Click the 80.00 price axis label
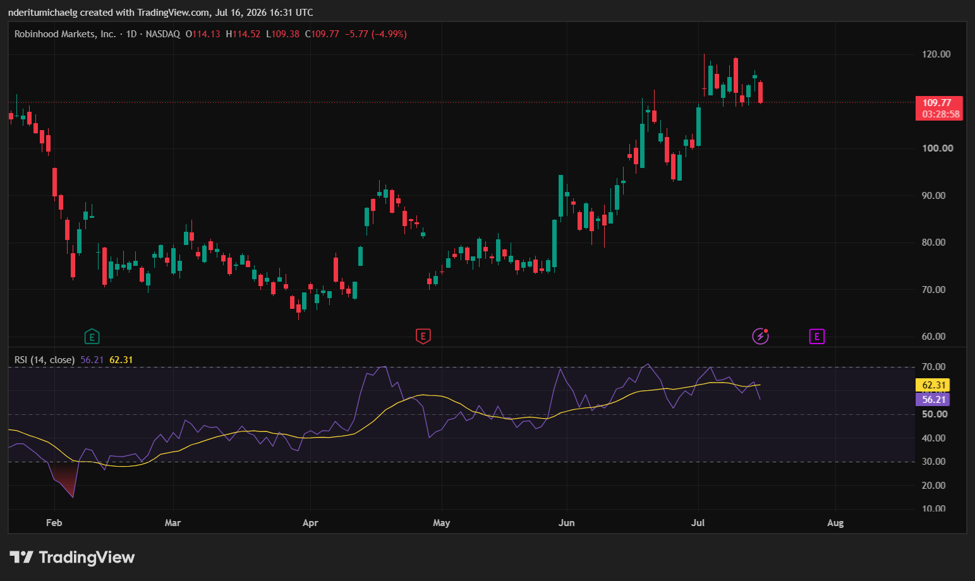Image resolution: width=975 pixels, height=581 pixels. pyautogui.click(x=933, y=243)
